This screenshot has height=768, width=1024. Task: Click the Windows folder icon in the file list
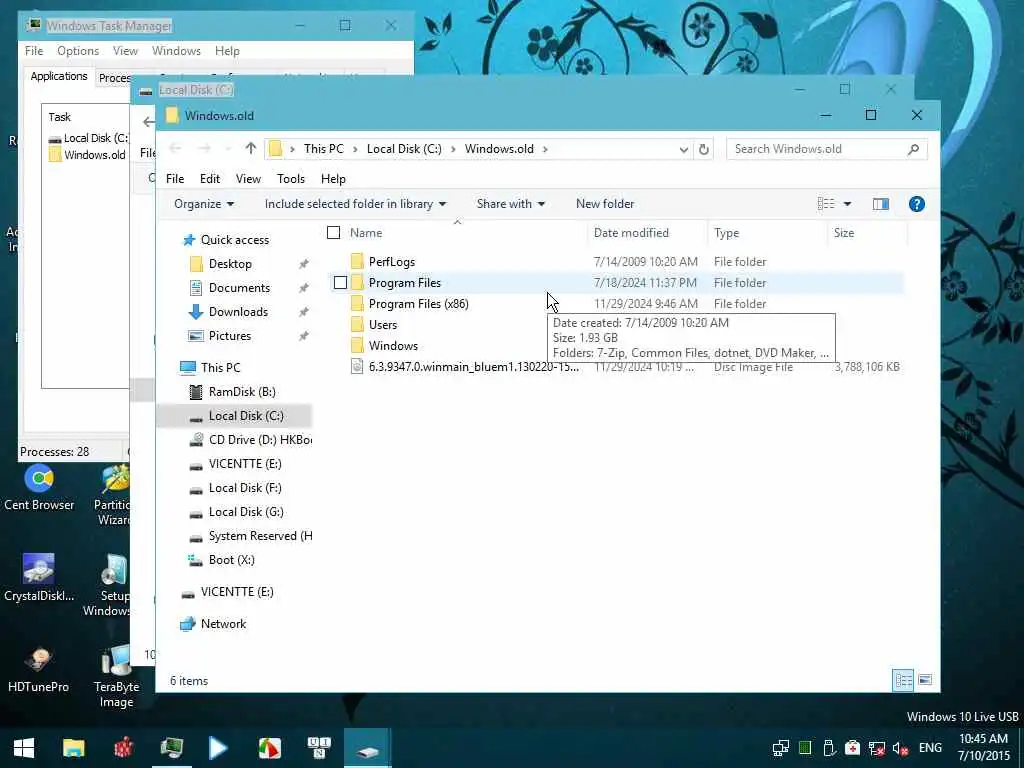coord(357,345)
